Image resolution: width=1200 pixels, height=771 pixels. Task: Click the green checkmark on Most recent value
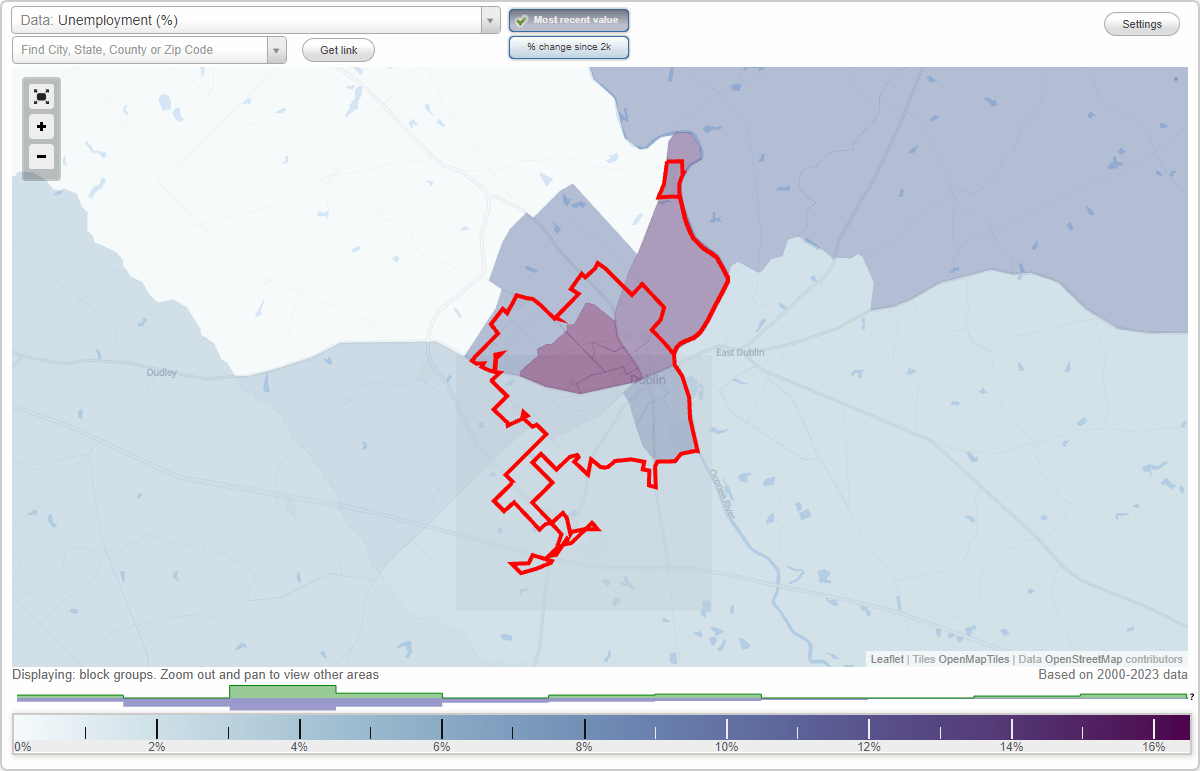(520, 20)
